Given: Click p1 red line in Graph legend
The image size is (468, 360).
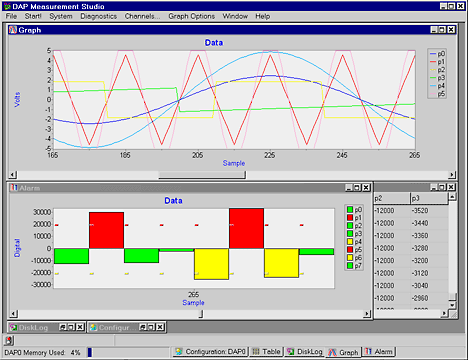Looking at the screenshot, I should point(433,62).
